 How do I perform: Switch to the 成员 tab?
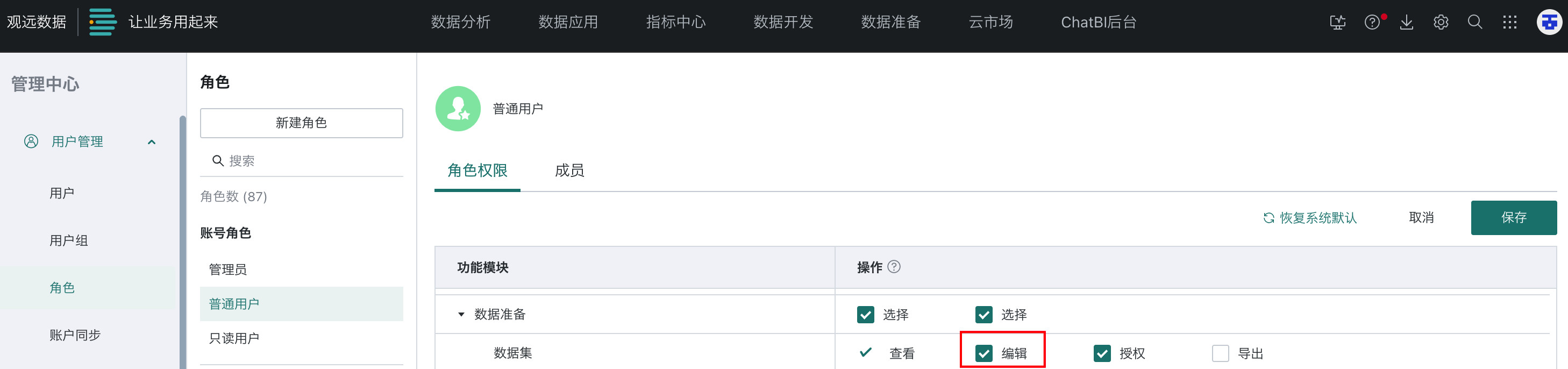click(x=569, y=171)
